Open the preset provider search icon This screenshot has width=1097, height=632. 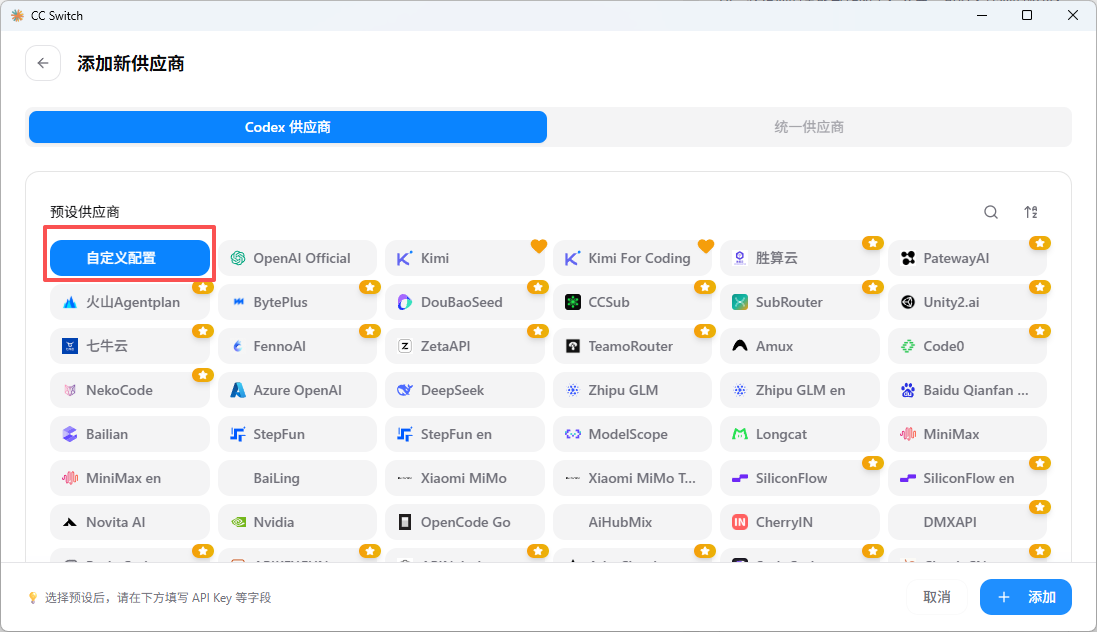click(x=991, y=212)
